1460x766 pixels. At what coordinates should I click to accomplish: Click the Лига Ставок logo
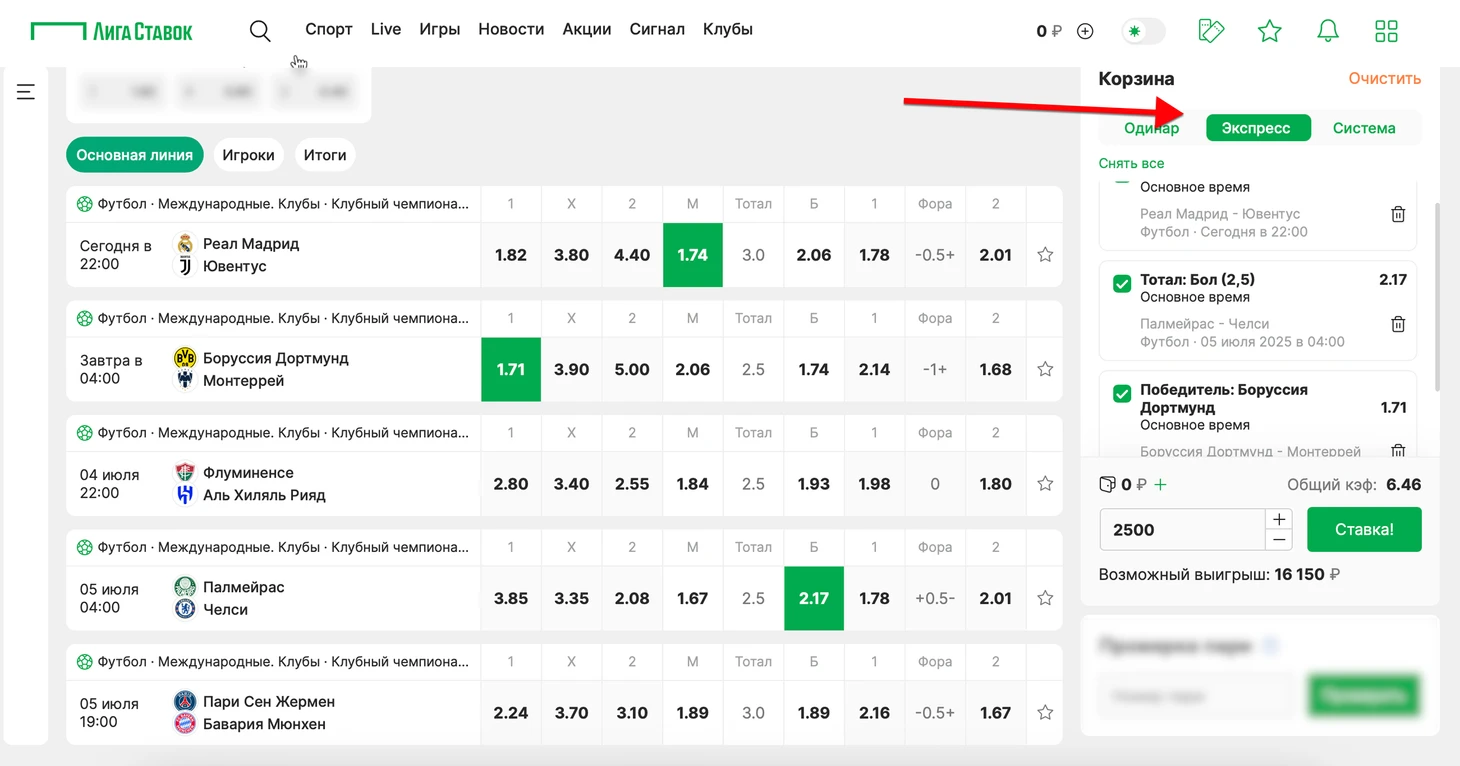tap(111, 31)
